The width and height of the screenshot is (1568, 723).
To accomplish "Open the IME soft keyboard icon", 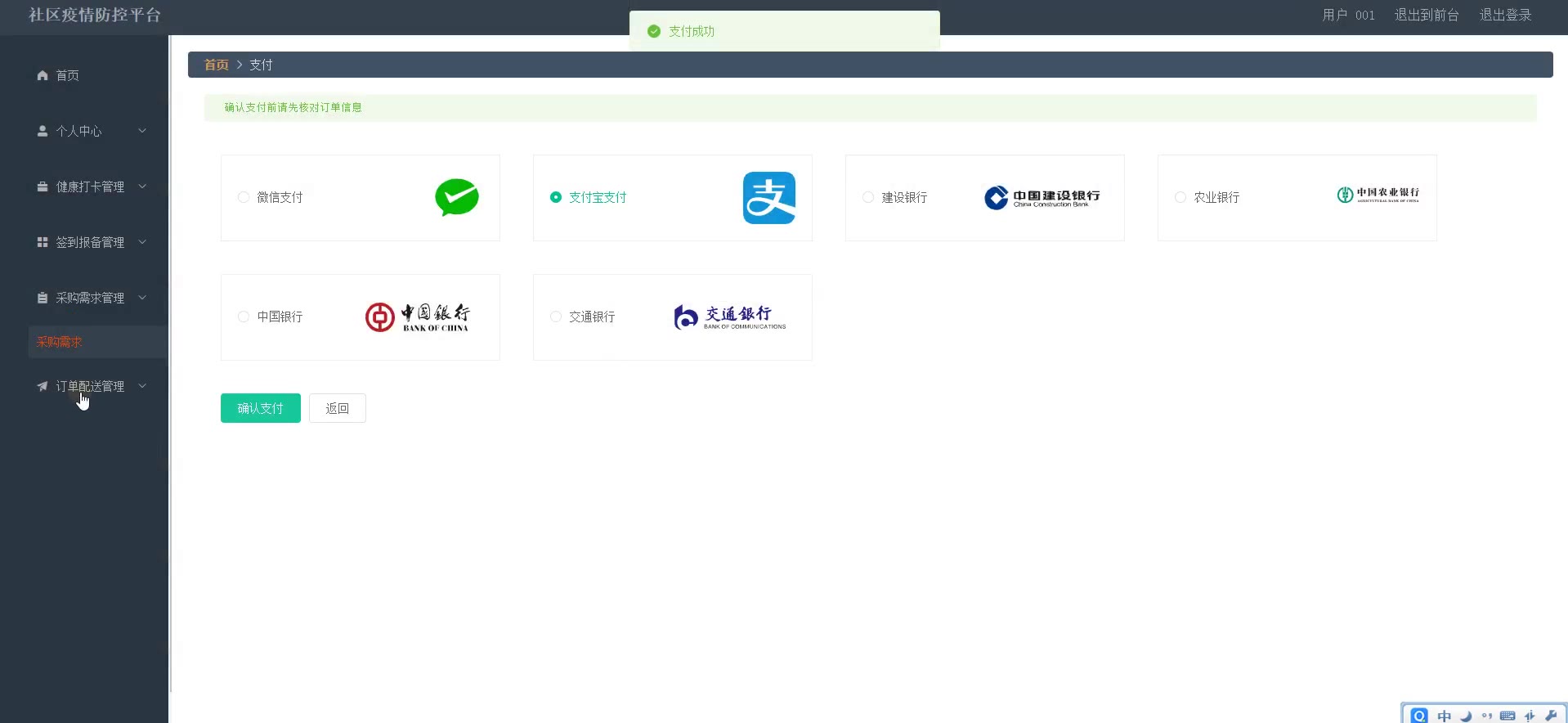I will [x=1508, y=716].
